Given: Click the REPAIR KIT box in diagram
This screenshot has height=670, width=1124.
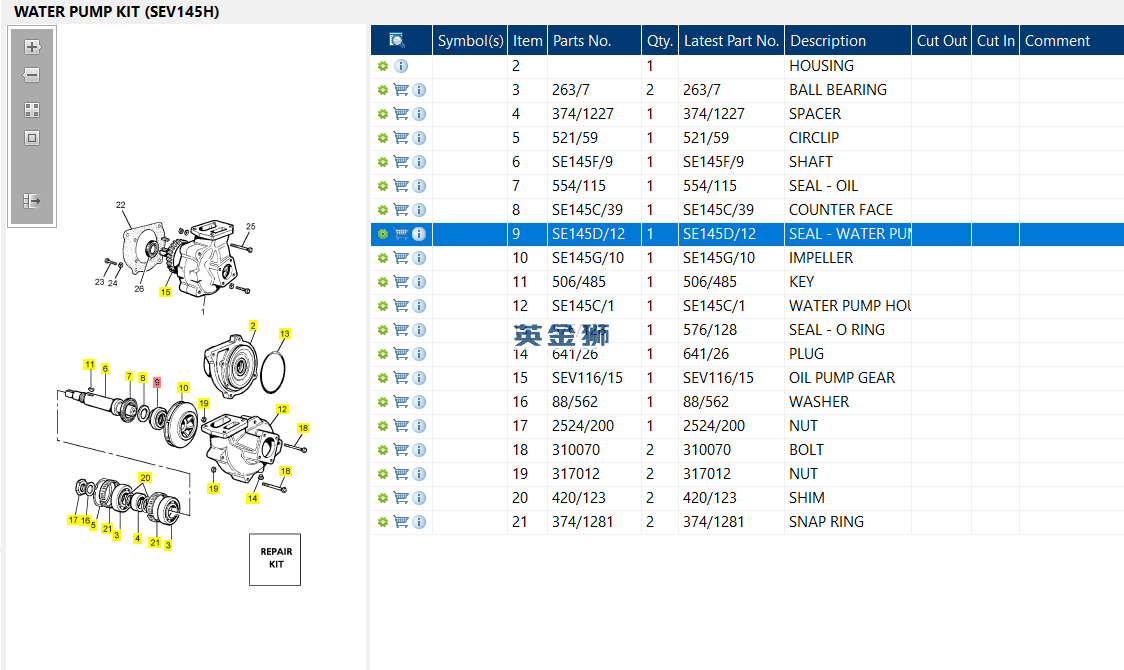Looking at the screenshot, I should 275,559.
